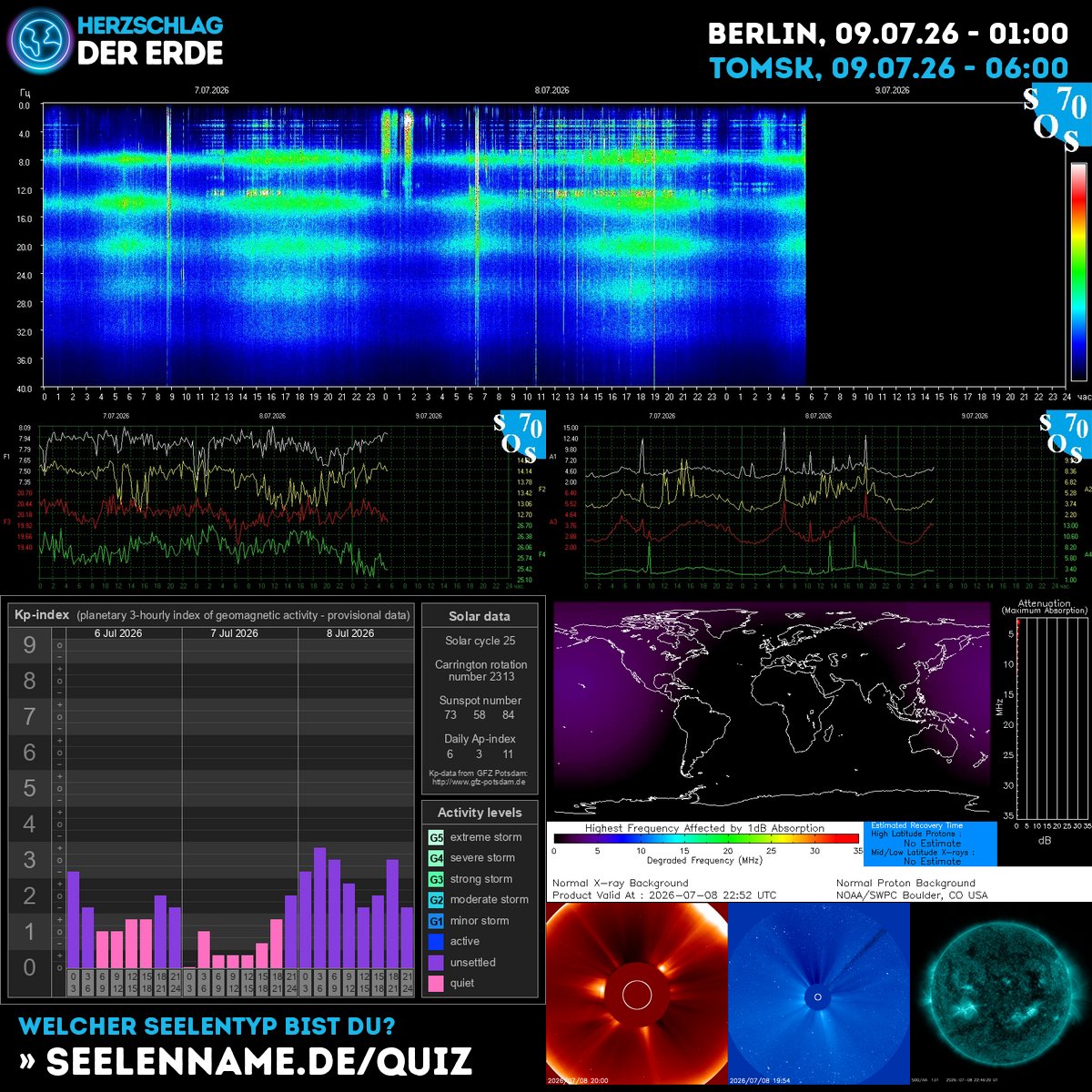Click the '7 Jul 2026' Kp column header
Screen dimensions: 1092x1092
(x=235, y=633)
